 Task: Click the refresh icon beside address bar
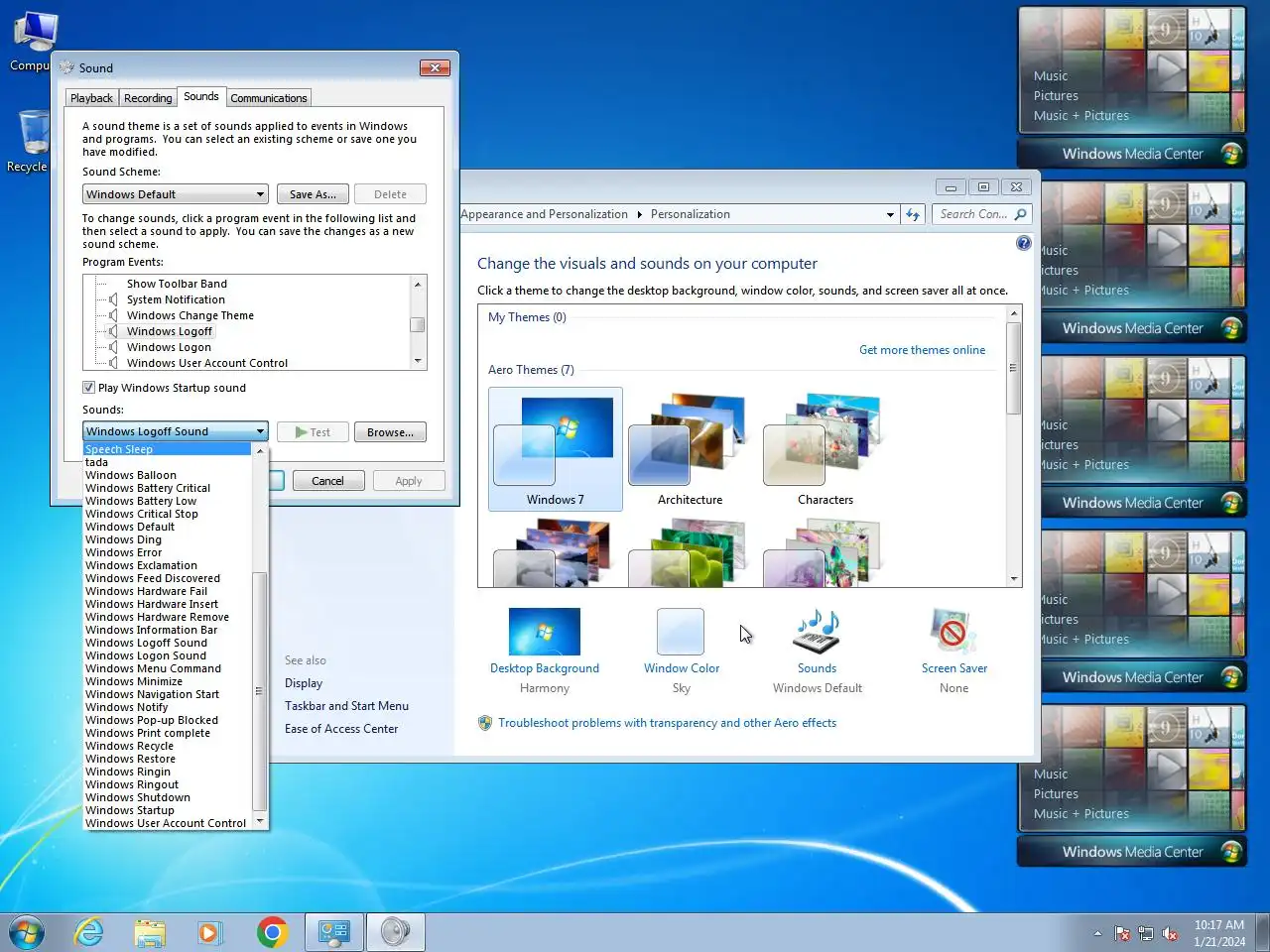pyautogui.click(x=913, y=214)
